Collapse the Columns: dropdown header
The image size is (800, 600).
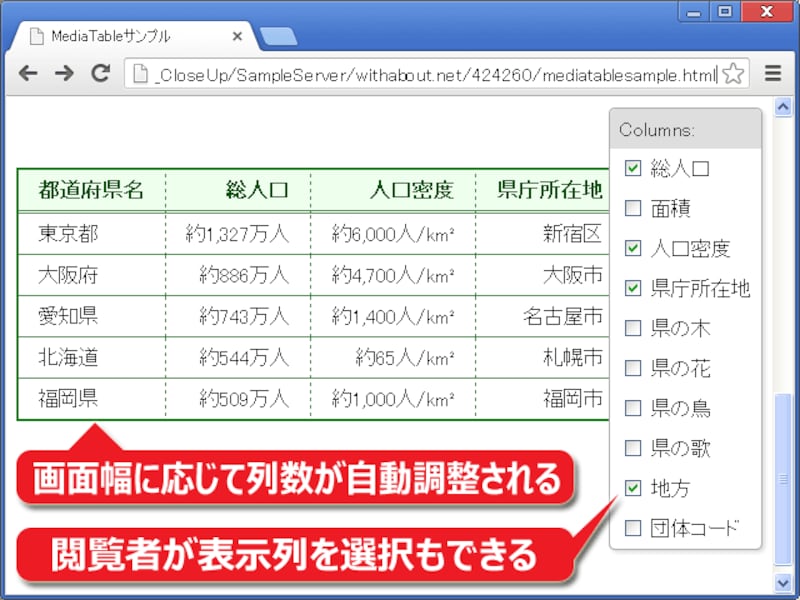click(685, 129)
